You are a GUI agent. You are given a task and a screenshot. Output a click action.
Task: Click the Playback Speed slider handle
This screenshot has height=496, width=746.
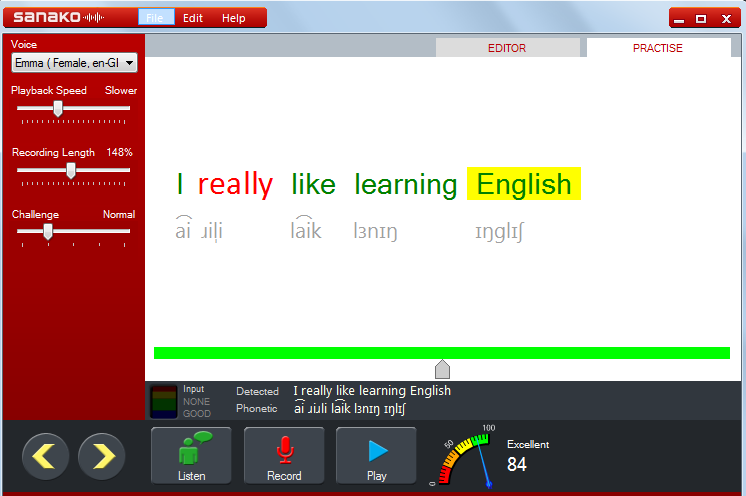[58, 108]
